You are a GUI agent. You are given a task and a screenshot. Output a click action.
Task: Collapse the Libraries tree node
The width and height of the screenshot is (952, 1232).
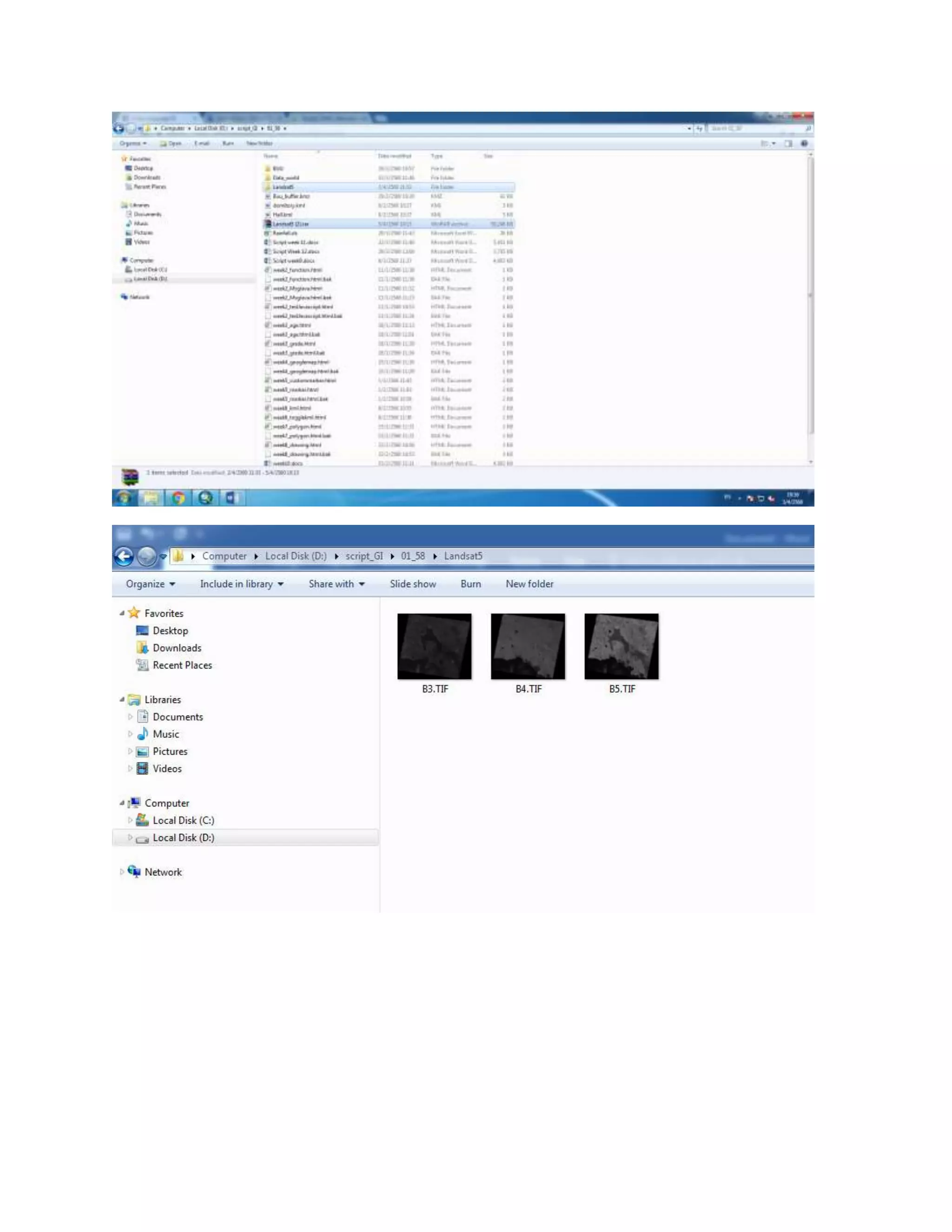click(x=122, y=700)
